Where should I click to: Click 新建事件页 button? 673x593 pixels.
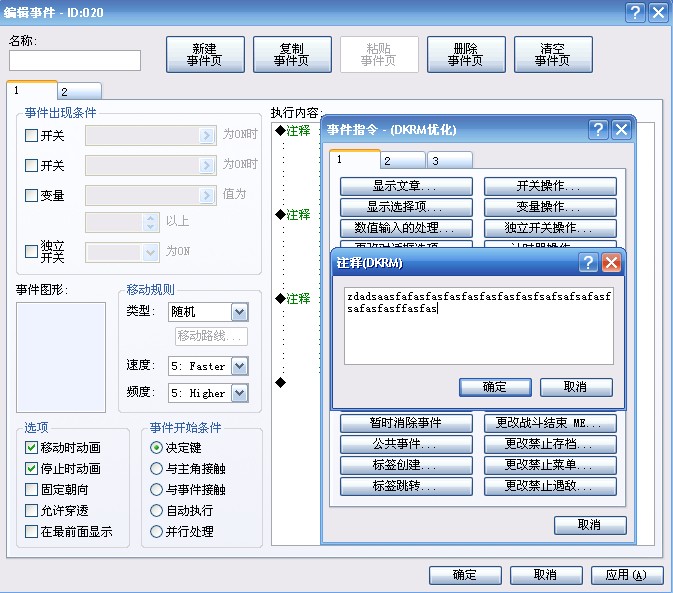coord(205,54)
